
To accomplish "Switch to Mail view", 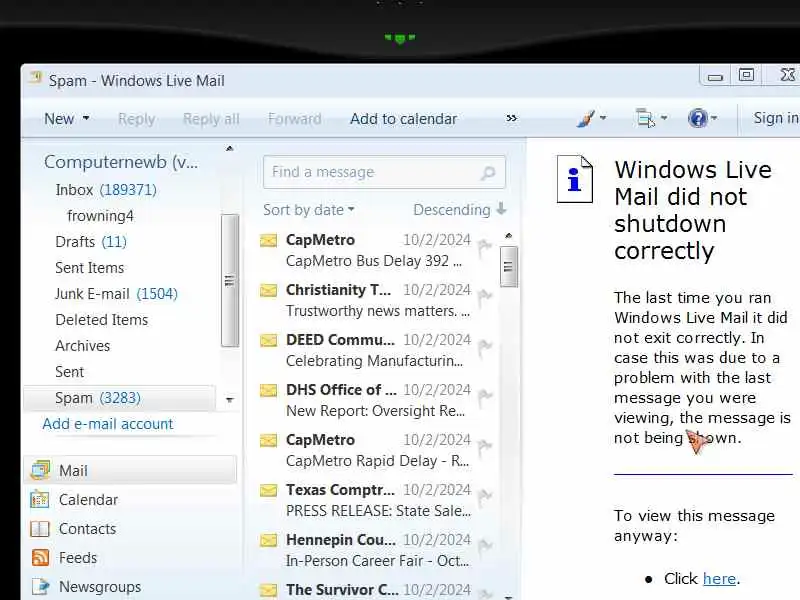I will (x=130, y=470).
